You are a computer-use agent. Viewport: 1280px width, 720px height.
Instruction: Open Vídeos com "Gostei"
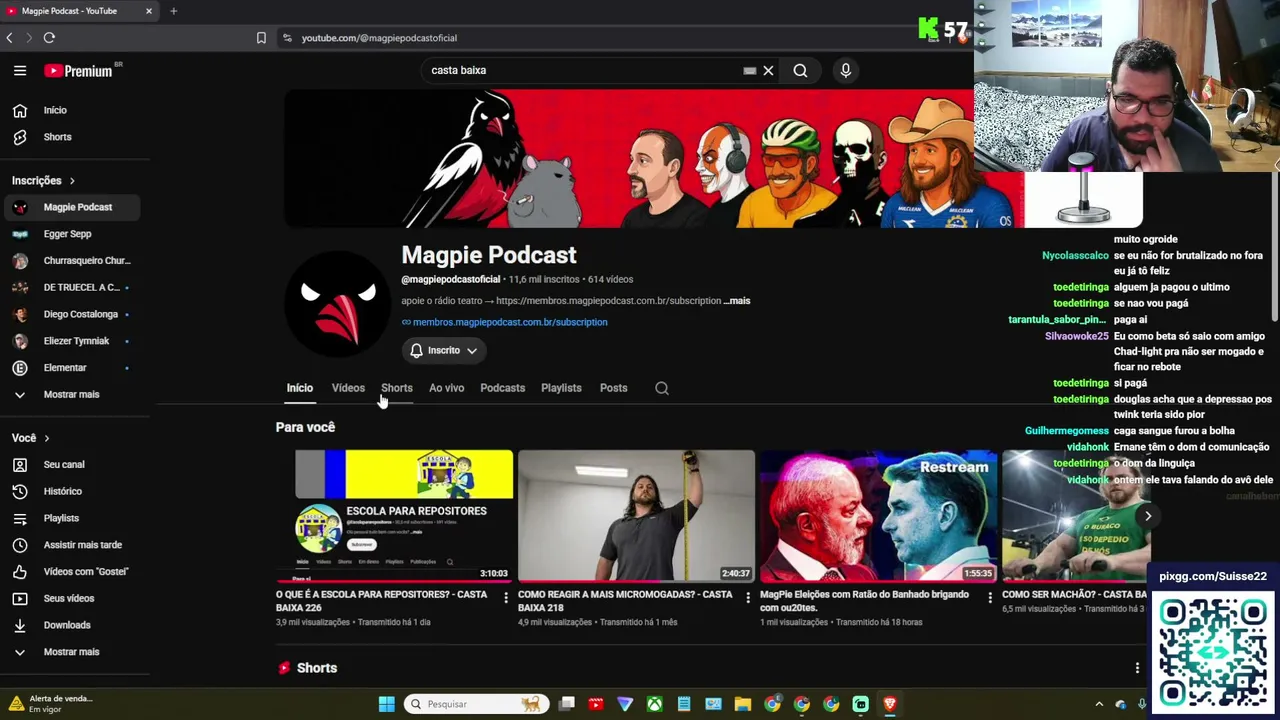coord(70,572)
